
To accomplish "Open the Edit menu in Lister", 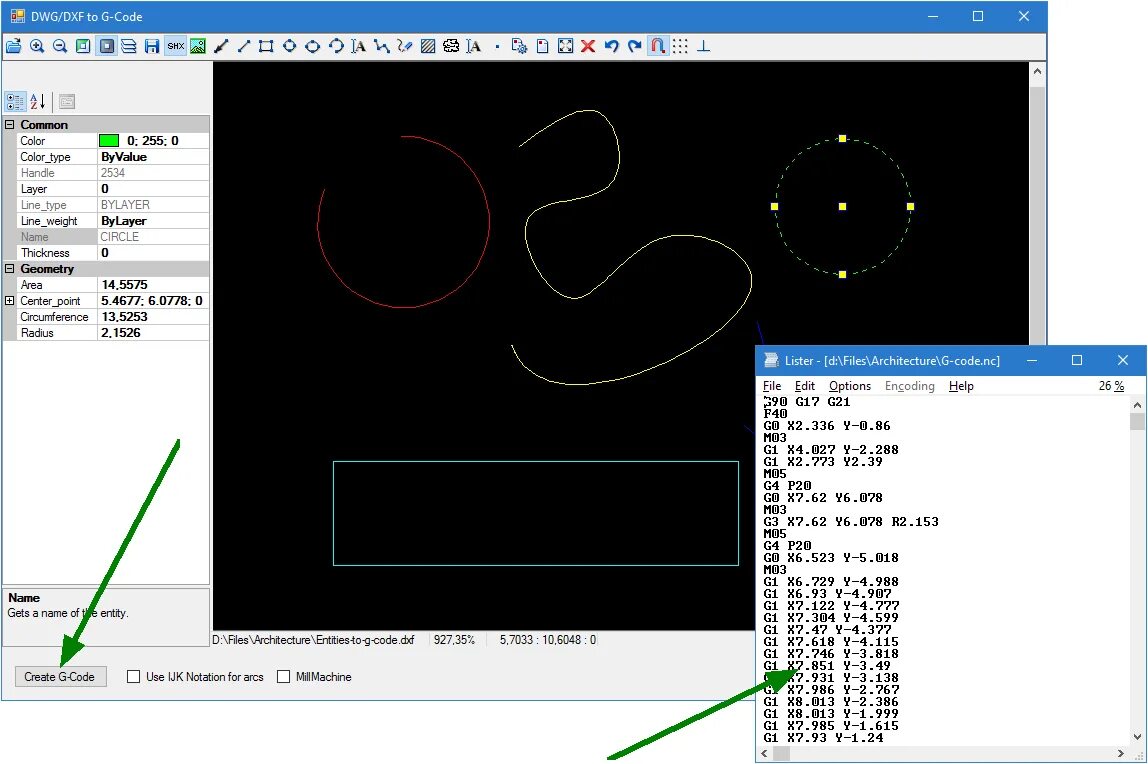I will [804, 386].
